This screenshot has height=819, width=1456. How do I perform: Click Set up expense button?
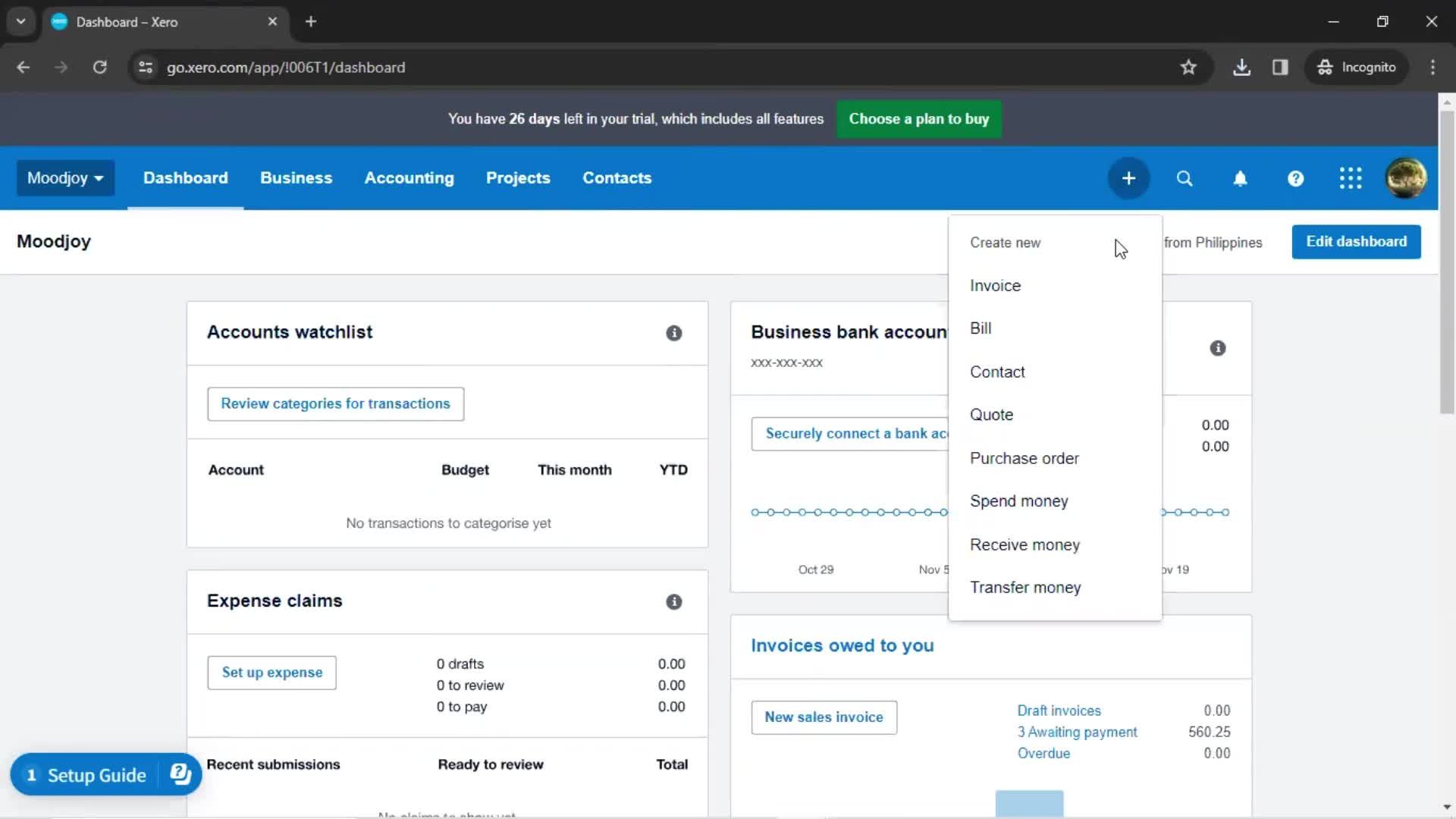(271, 673)
